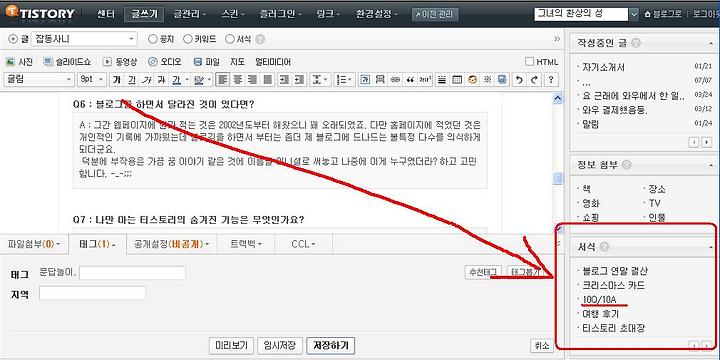Viewport: 720px width, 360px height.
Task: Open the 센터 menu
Action: (106, 14)
